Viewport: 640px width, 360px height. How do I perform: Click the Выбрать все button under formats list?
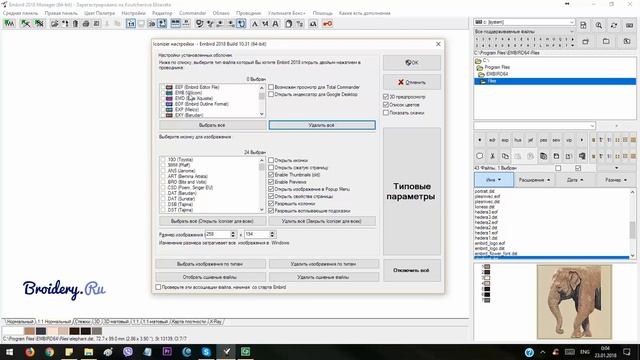click(212, 125)
